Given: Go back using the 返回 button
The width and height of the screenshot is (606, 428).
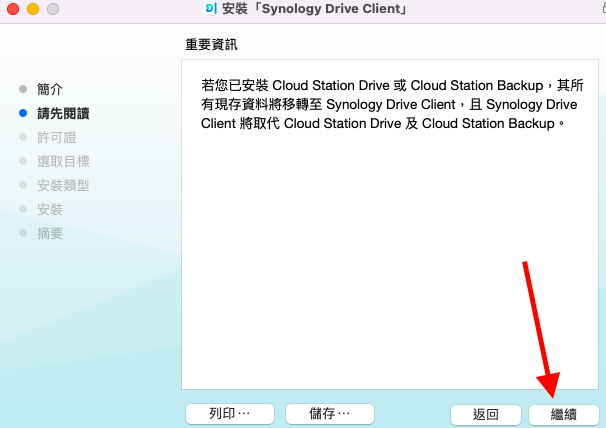Looking at the screenshot, I should (x=485, y=414).
